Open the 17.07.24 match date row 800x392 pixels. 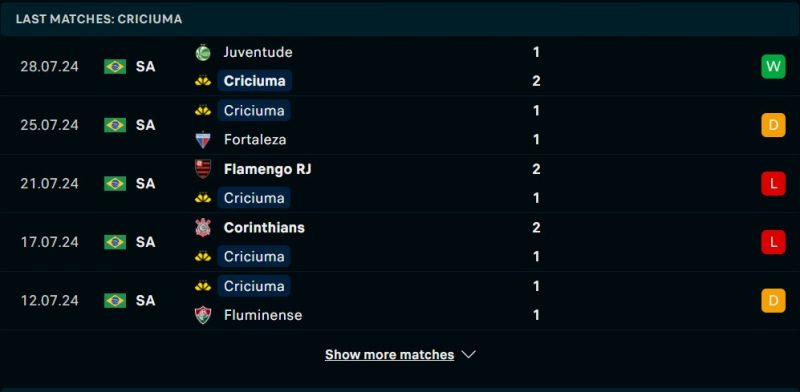click(x=400, y=242)
